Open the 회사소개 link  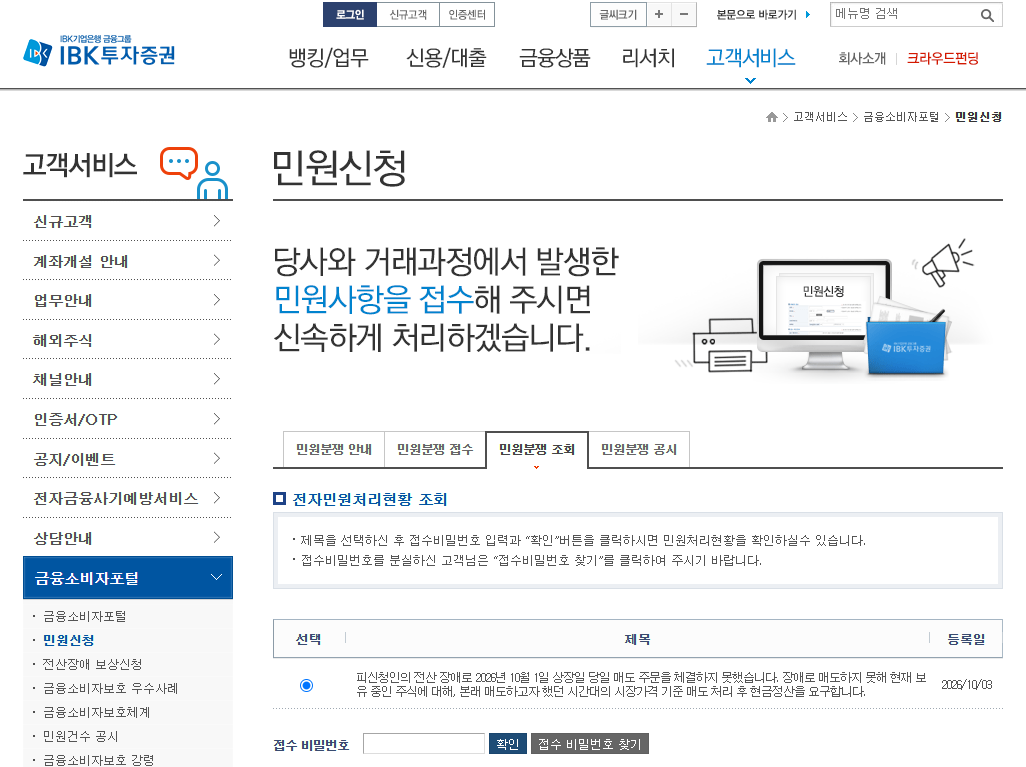(862, 58)
